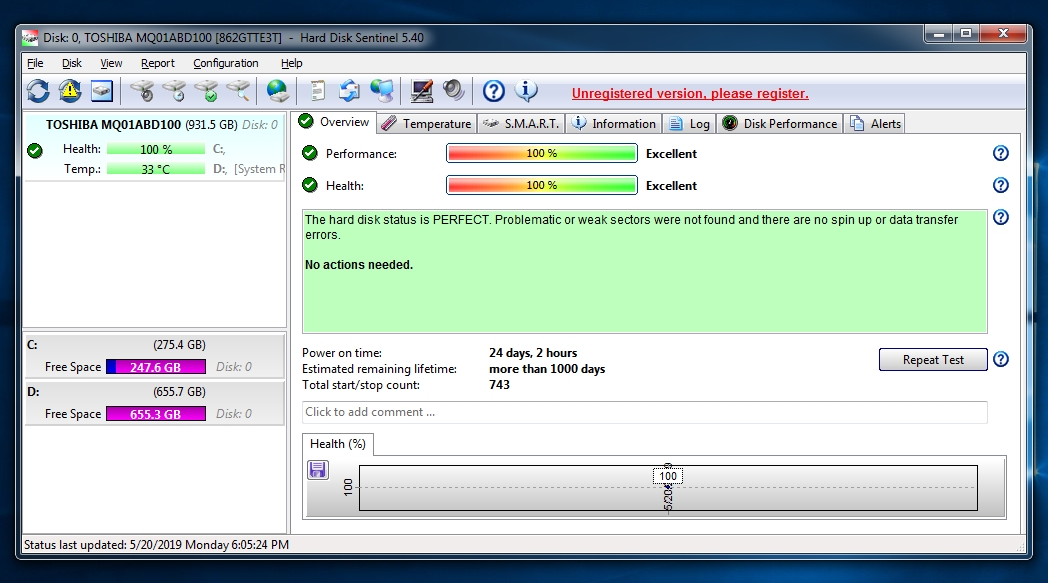Open the File menu

point(35,63)
